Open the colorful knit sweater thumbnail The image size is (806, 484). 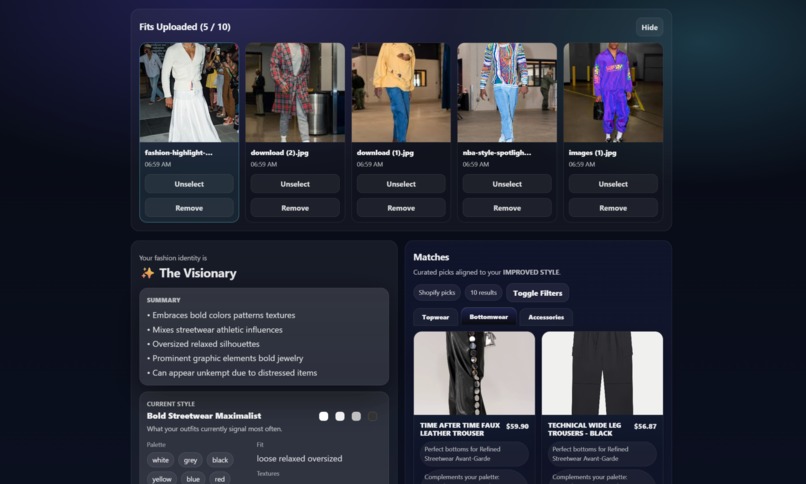pos(507,92)
